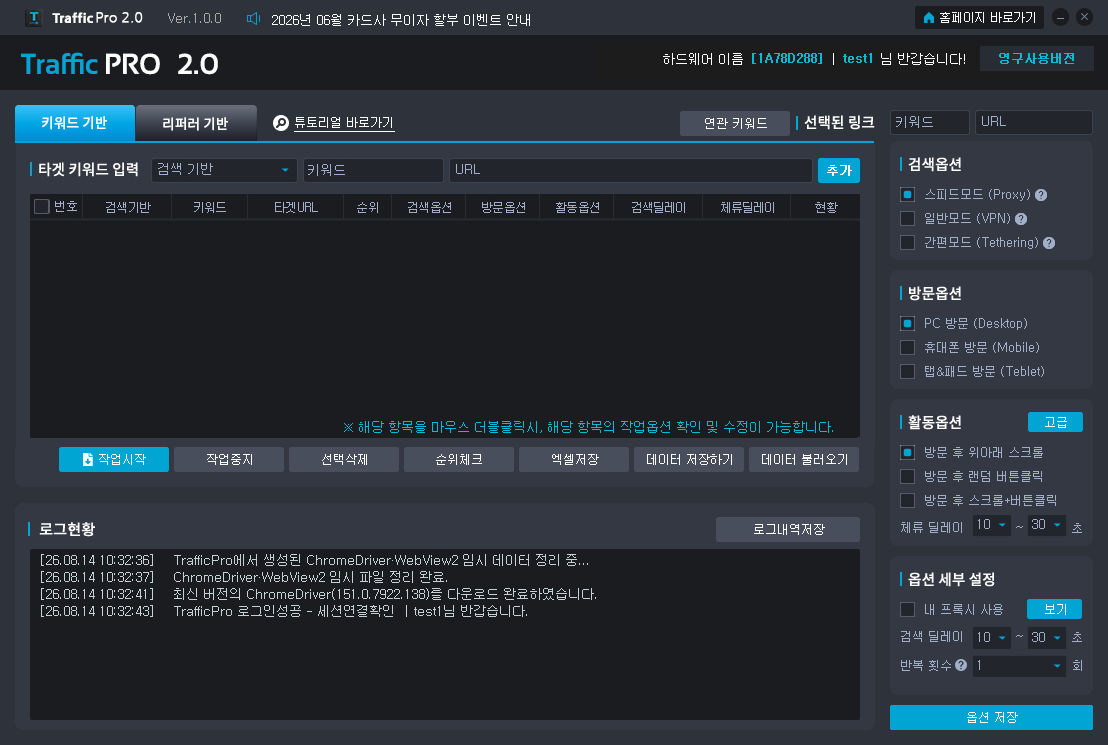
Task: Click the 현황 column header
Action: [x=825, y=207]
